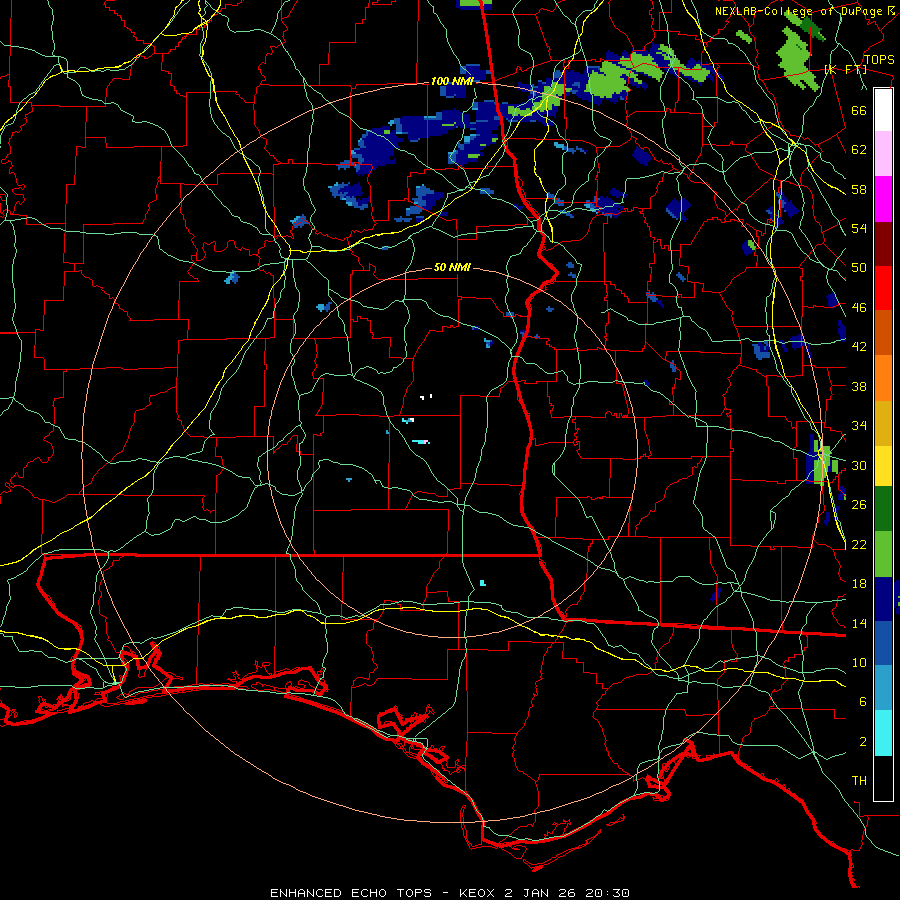Click the yellow legend swatch
Image resolution: width=900 pixels, height=900 pixels.
tap(883, 466)
